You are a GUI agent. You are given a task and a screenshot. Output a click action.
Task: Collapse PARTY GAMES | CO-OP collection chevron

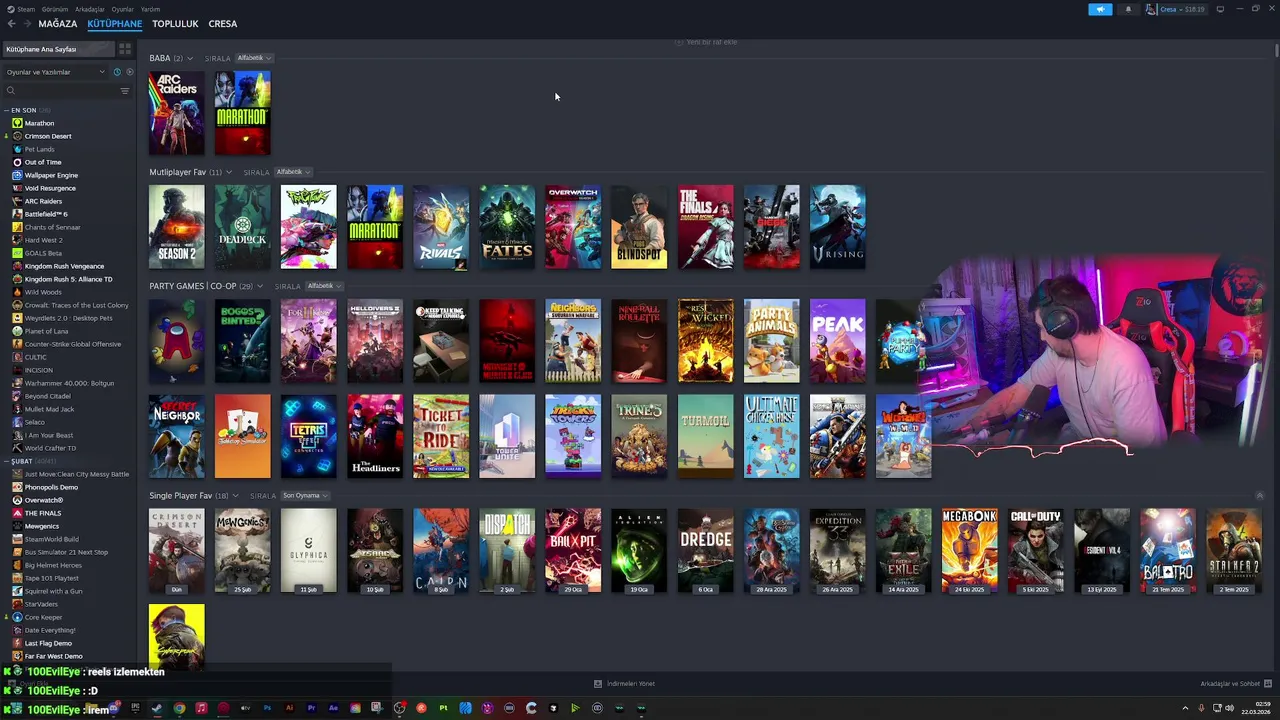(260, 286)
